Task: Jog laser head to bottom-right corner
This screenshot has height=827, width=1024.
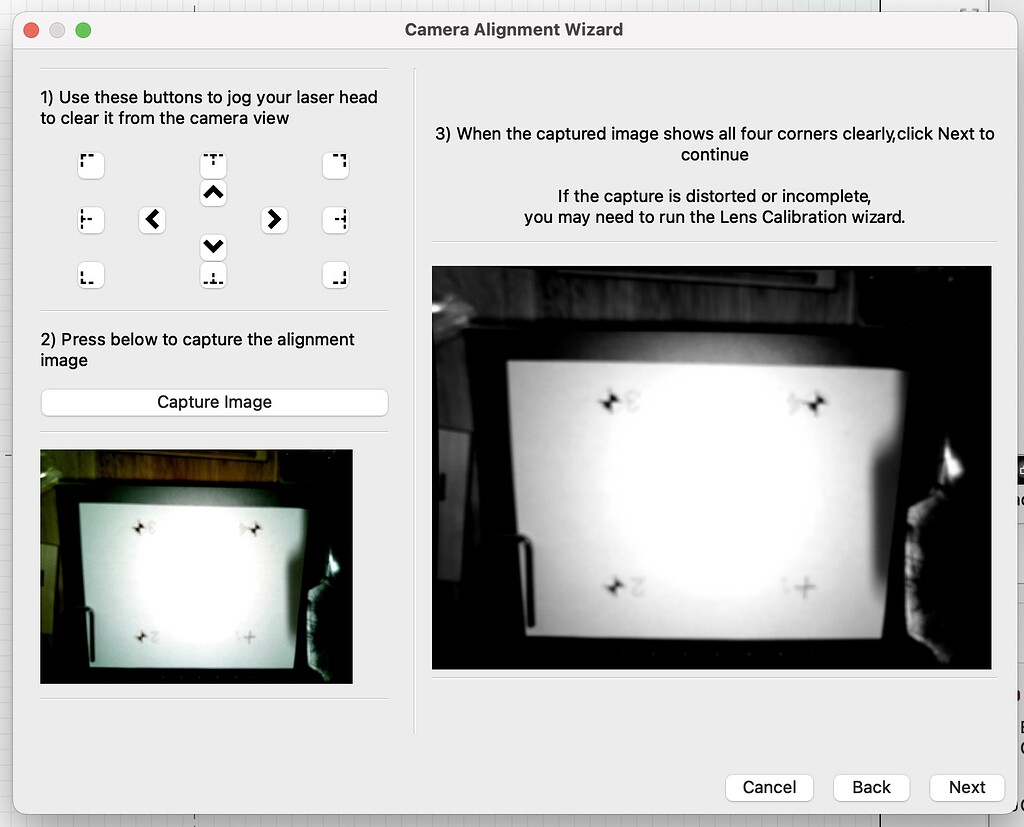Action: pos(335,275)
